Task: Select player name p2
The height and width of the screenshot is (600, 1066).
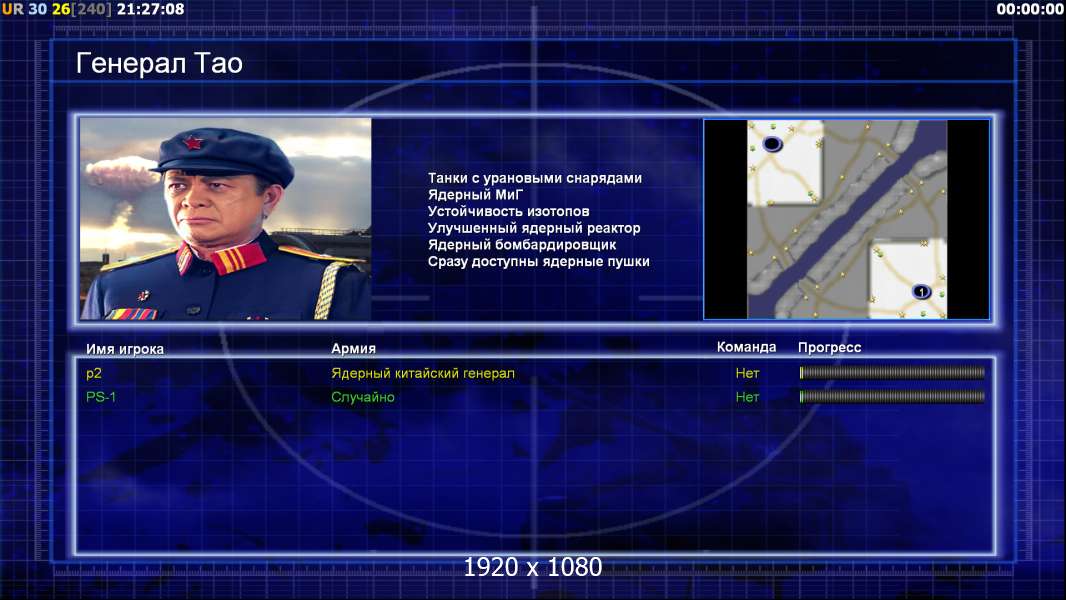Action: [x=94, y=373]
